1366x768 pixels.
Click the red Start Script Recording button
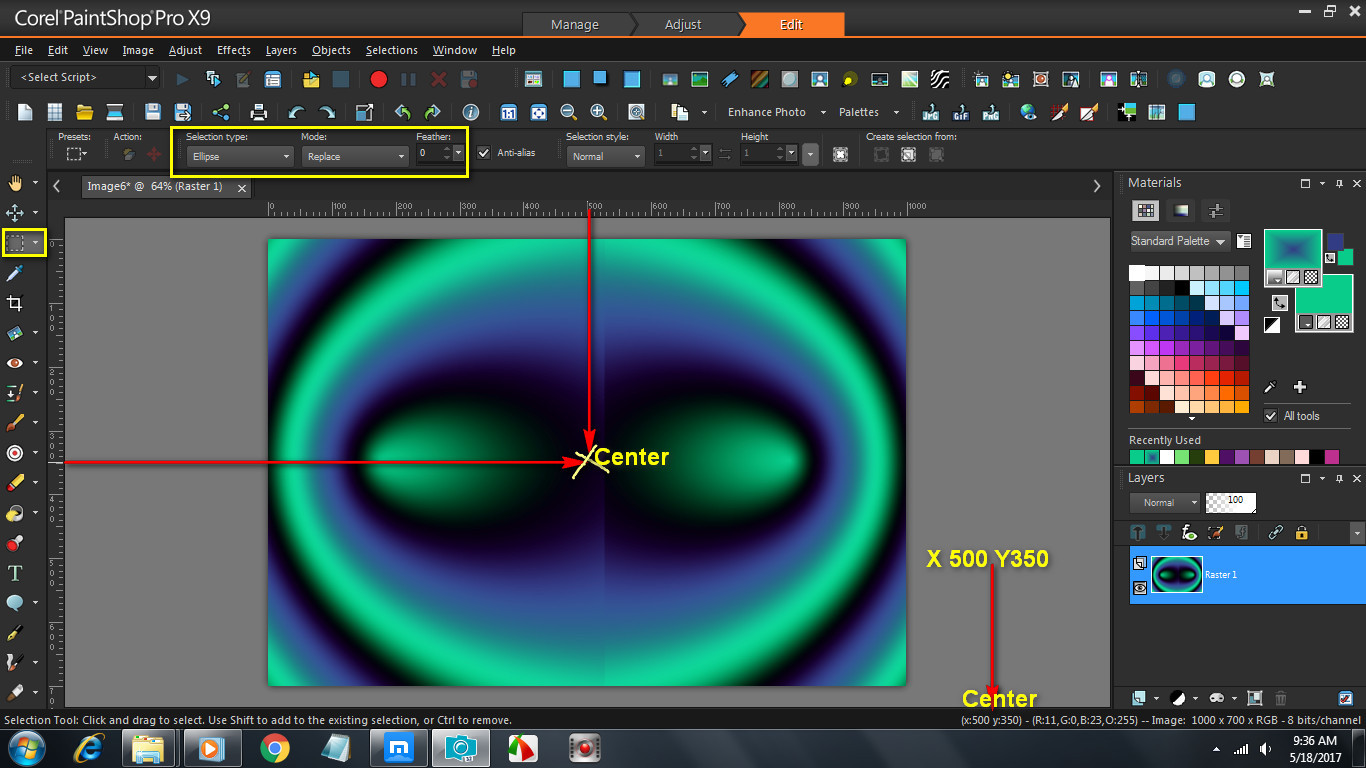click(x=378, y=79)
